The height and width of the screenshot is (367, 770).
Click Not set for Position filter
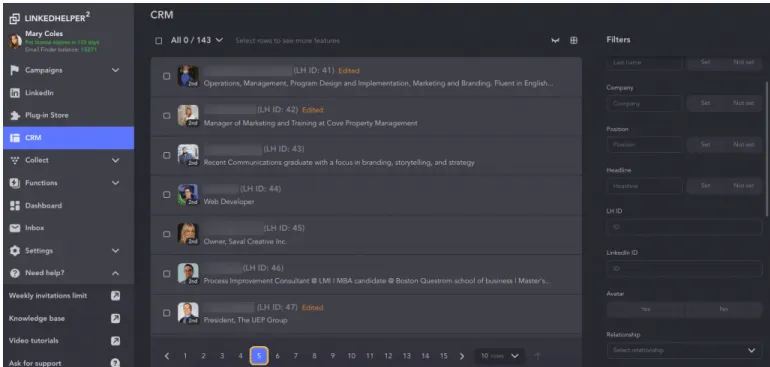click(743, 144)
